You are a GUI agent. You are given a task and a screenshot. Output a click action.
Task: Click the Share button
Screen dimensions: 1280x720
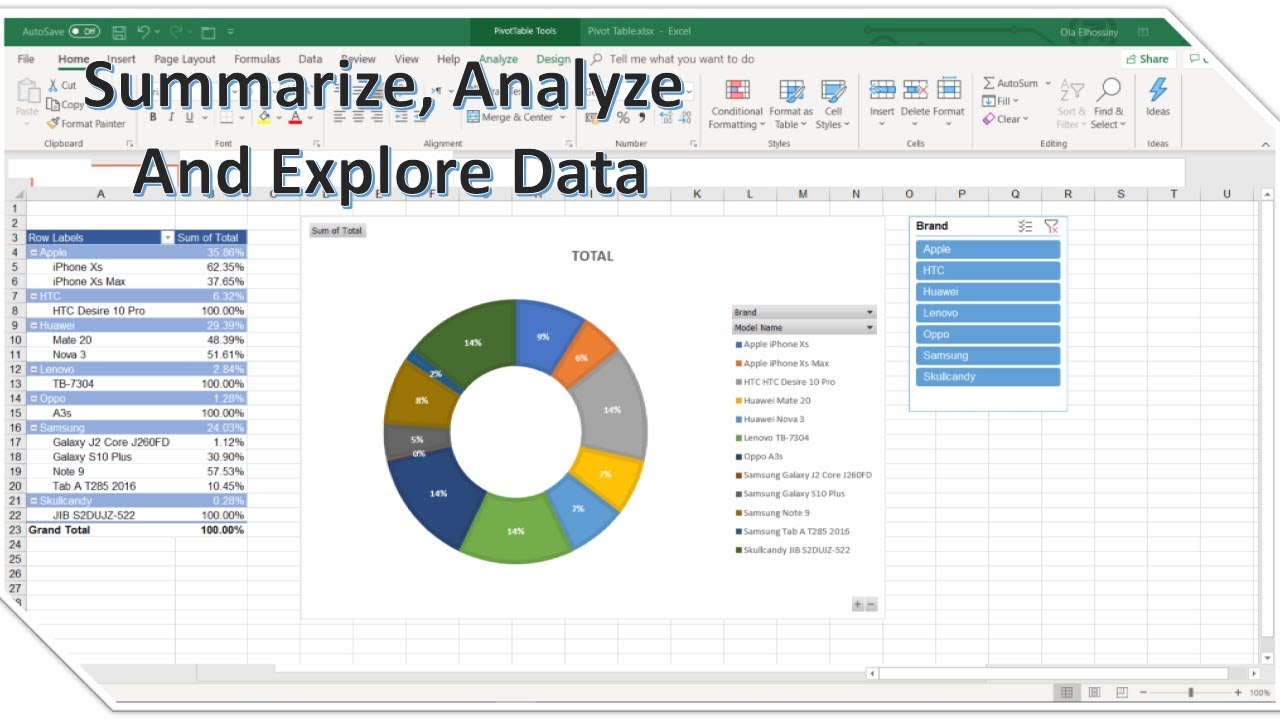1147,59
